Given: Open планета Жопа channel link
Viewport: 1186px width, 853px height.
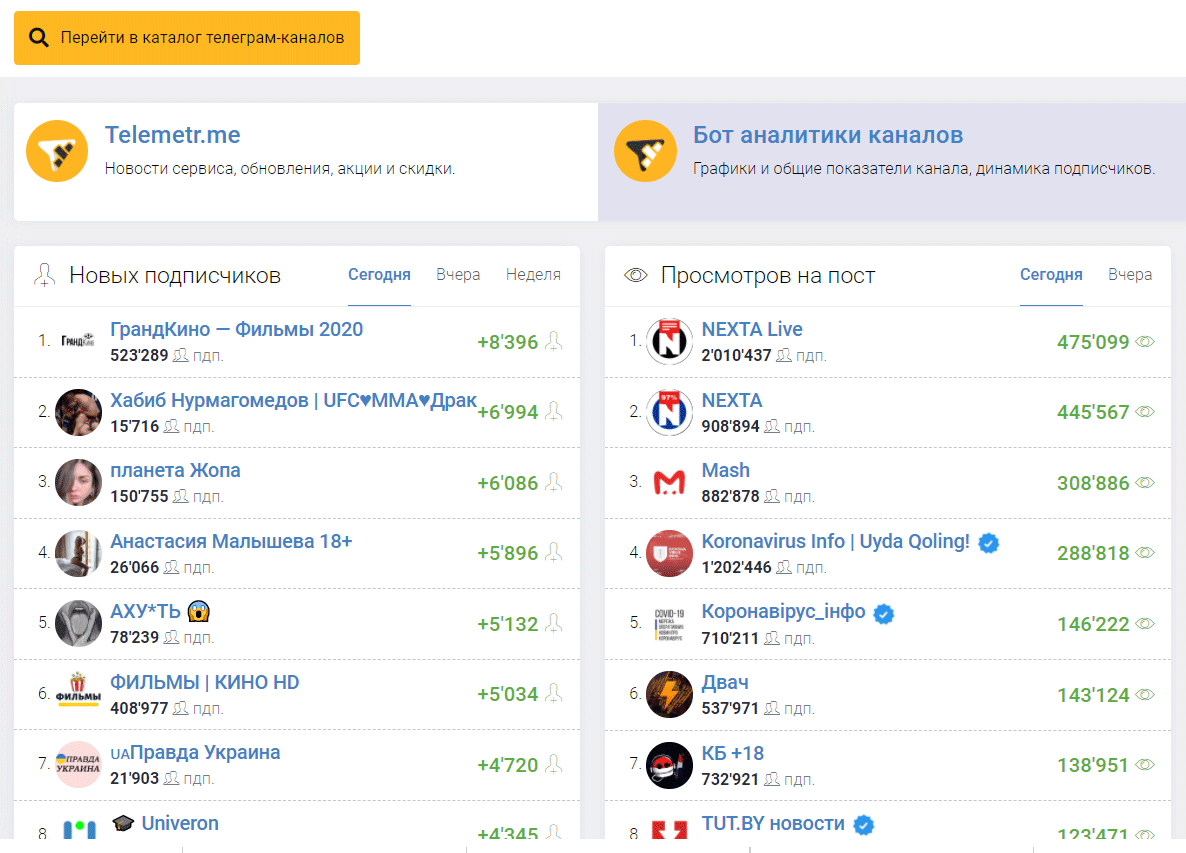Looking at the screenshot, I should (x=175, y=470).
